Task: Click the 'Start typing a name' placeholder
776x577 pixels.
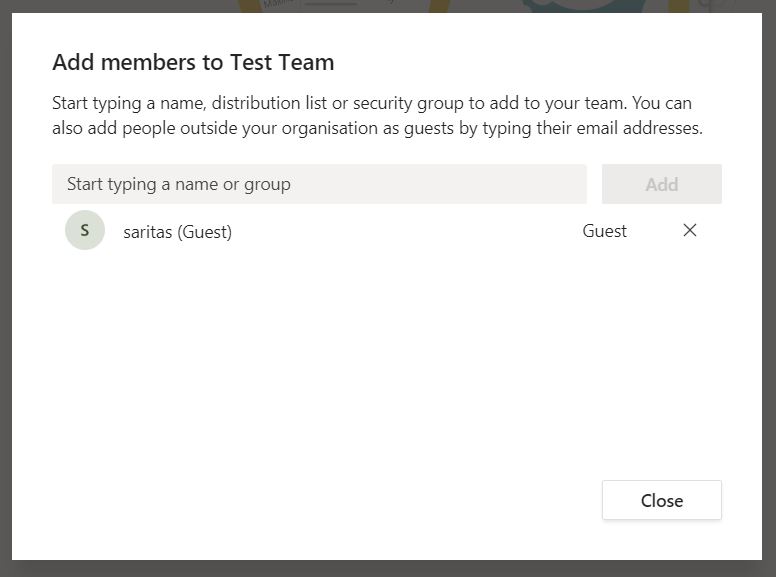Action: point(179,184)
